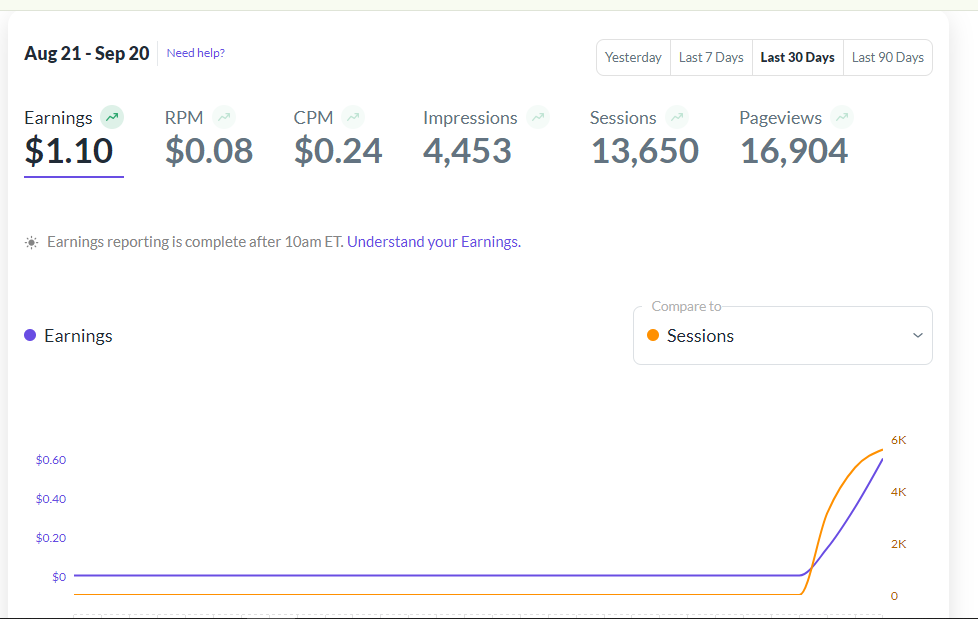Click the RPM trend arrow icon
978x619 pixels.
224,118
